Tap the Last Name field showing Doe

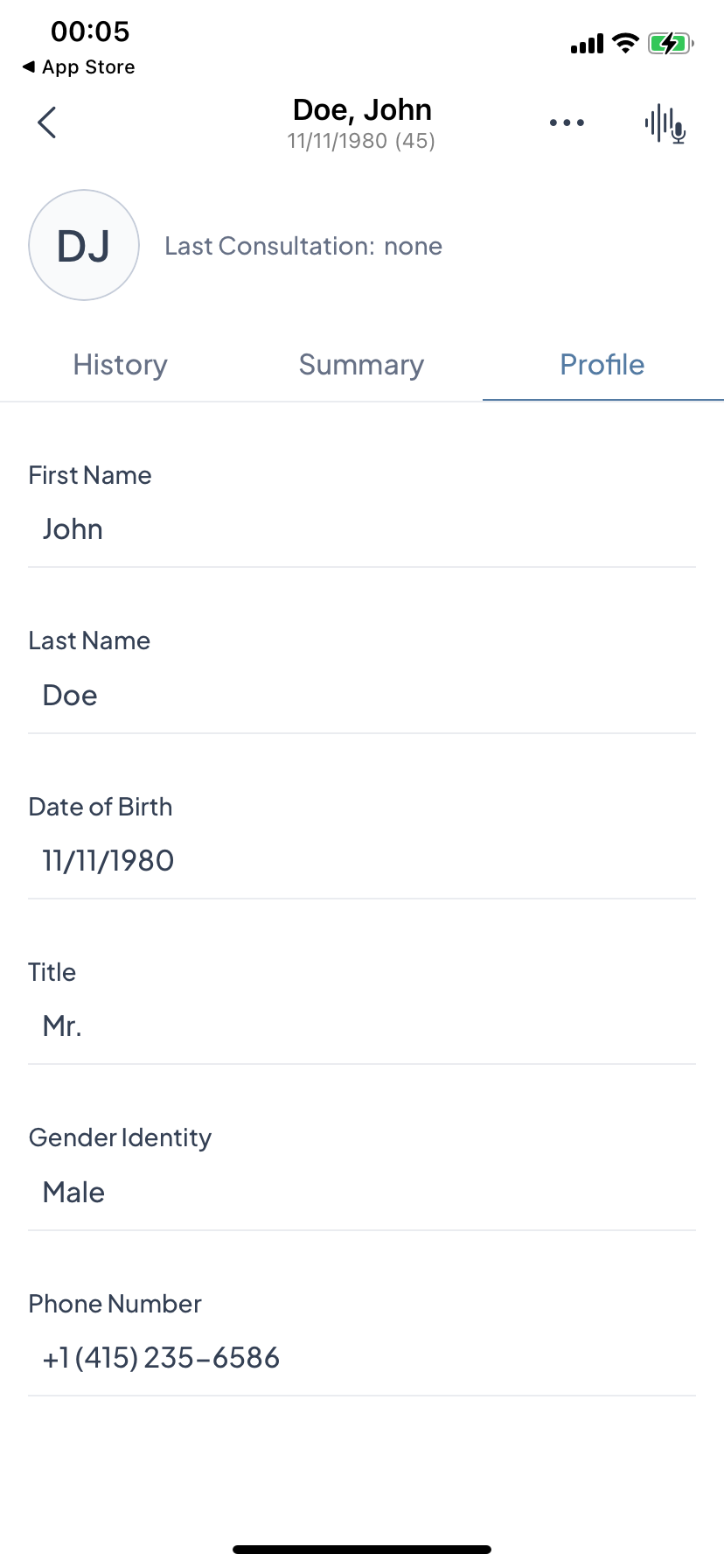(x=361, y=696)
